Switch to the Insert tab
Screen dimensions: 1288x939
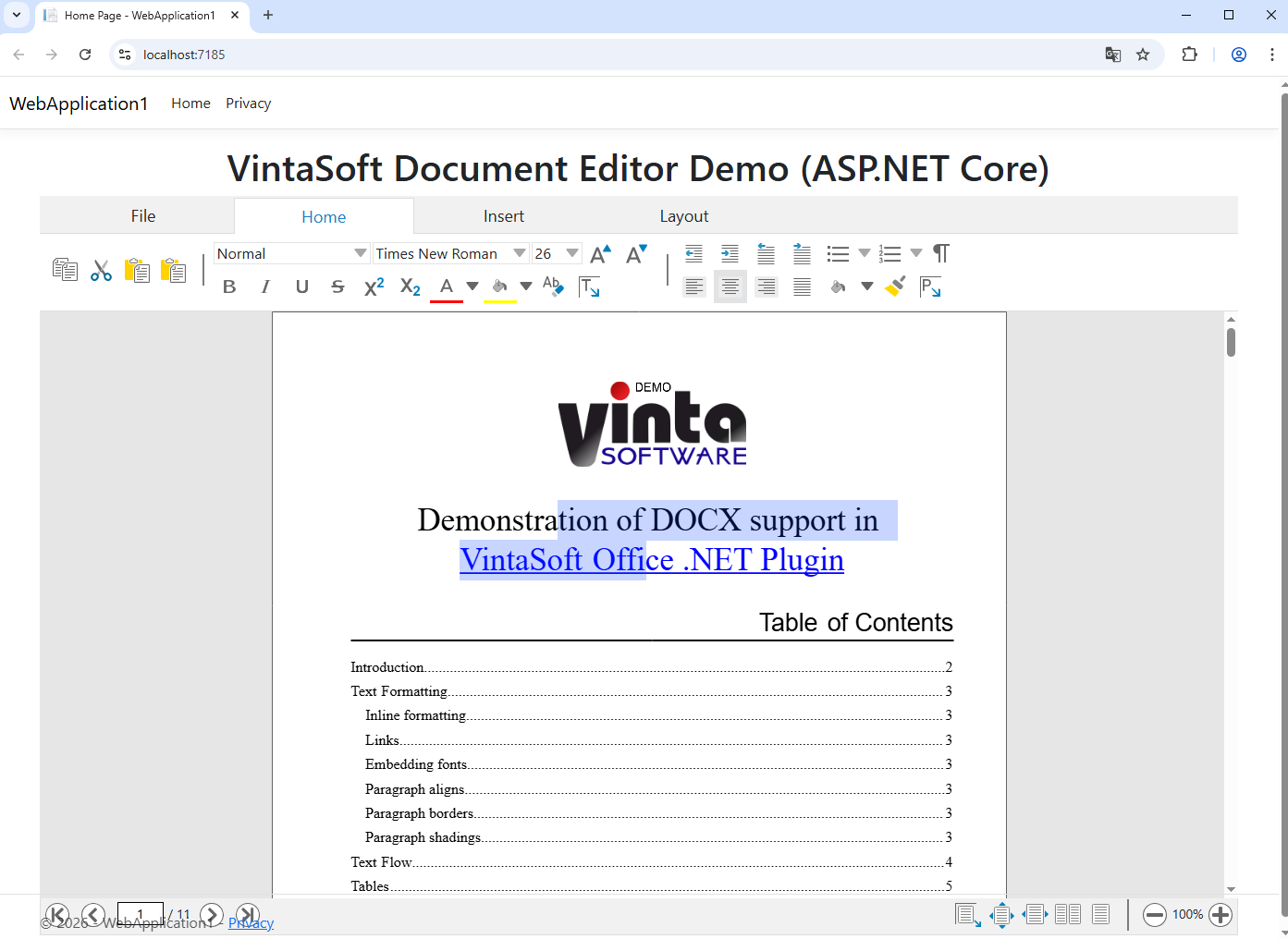tap(503, 216)
